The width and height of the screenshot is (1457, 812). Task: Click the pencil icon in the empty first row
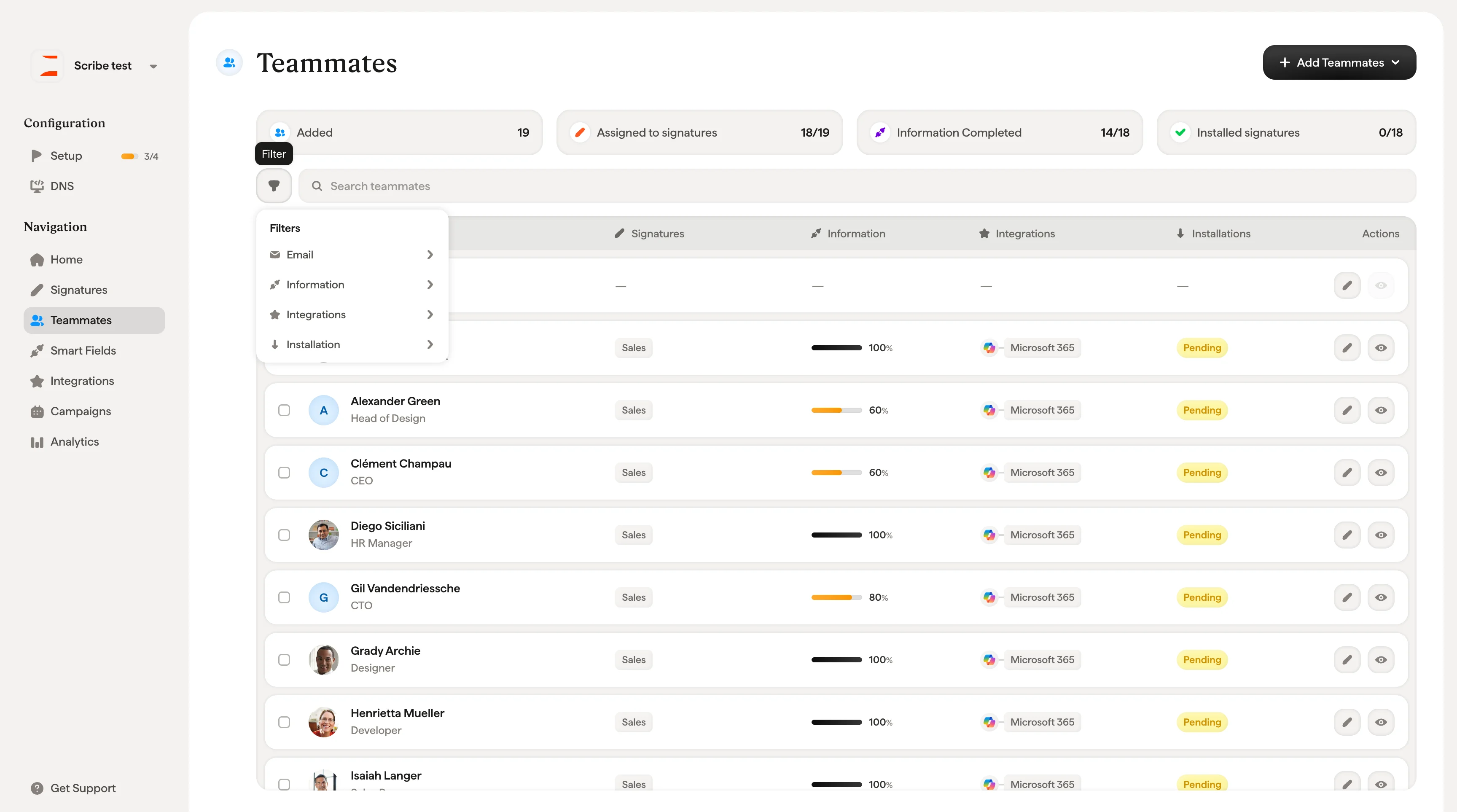[1347, 285]
